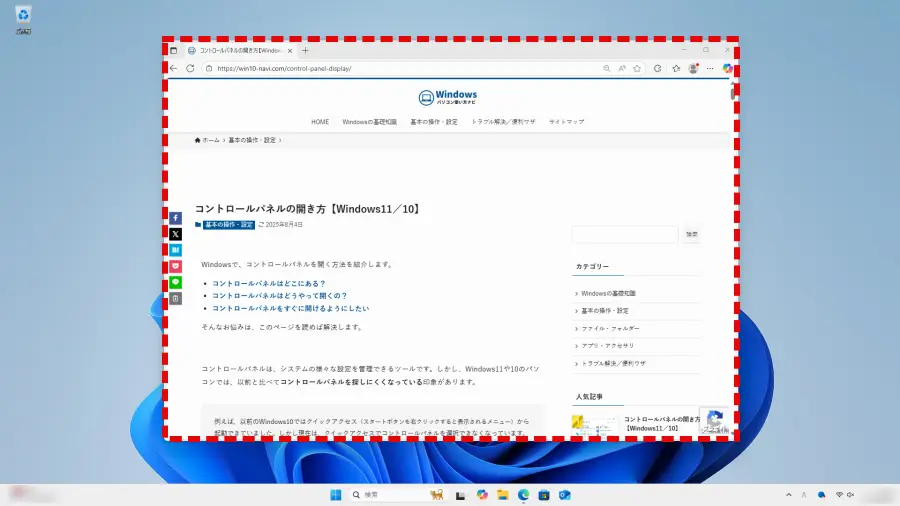
Task: Open トラブル解決／便利ワザ category in sidebar
Action: click(613, 364)
